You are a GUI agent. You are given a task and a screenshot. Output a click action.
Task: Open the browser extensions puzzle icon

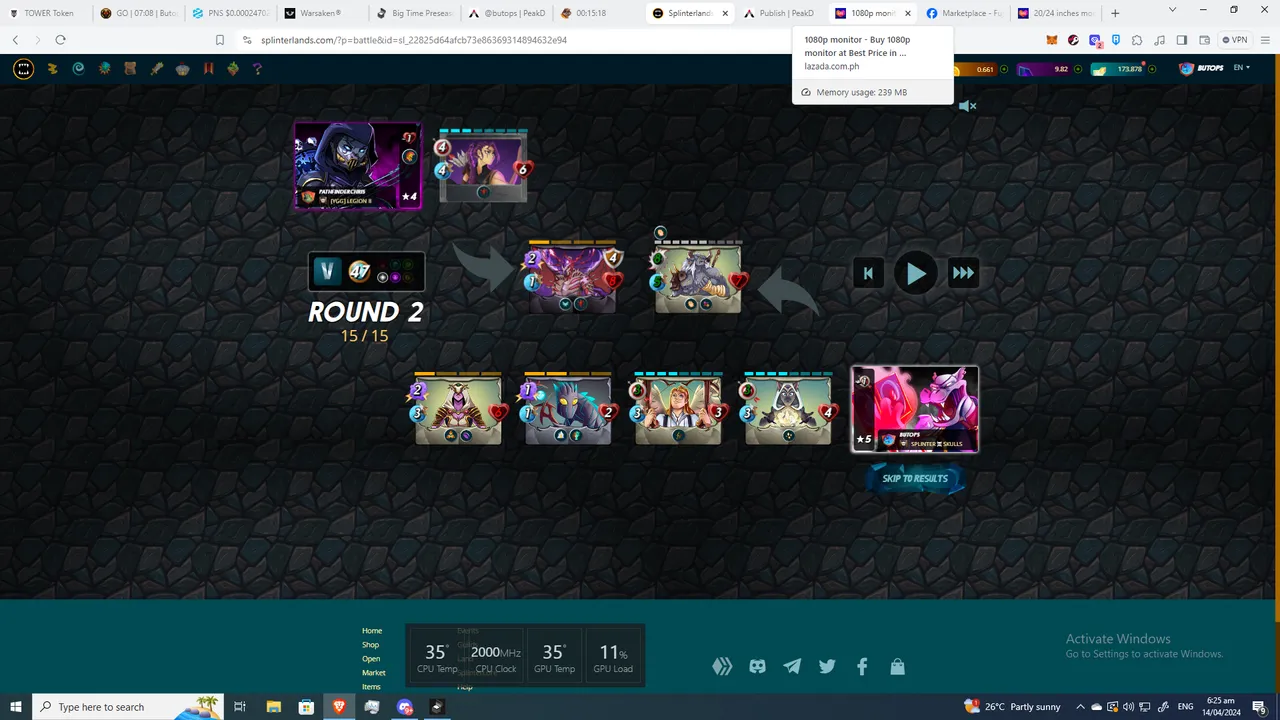(1137, 40)
